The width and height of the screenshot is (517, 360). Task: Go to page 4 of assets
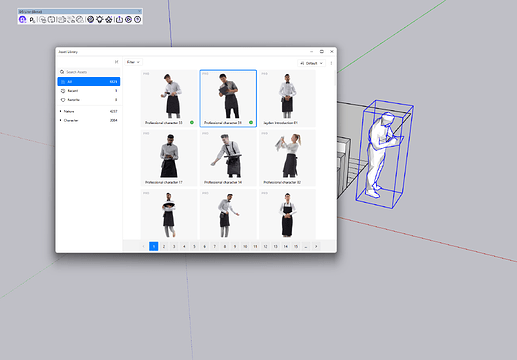click(184, 246)
